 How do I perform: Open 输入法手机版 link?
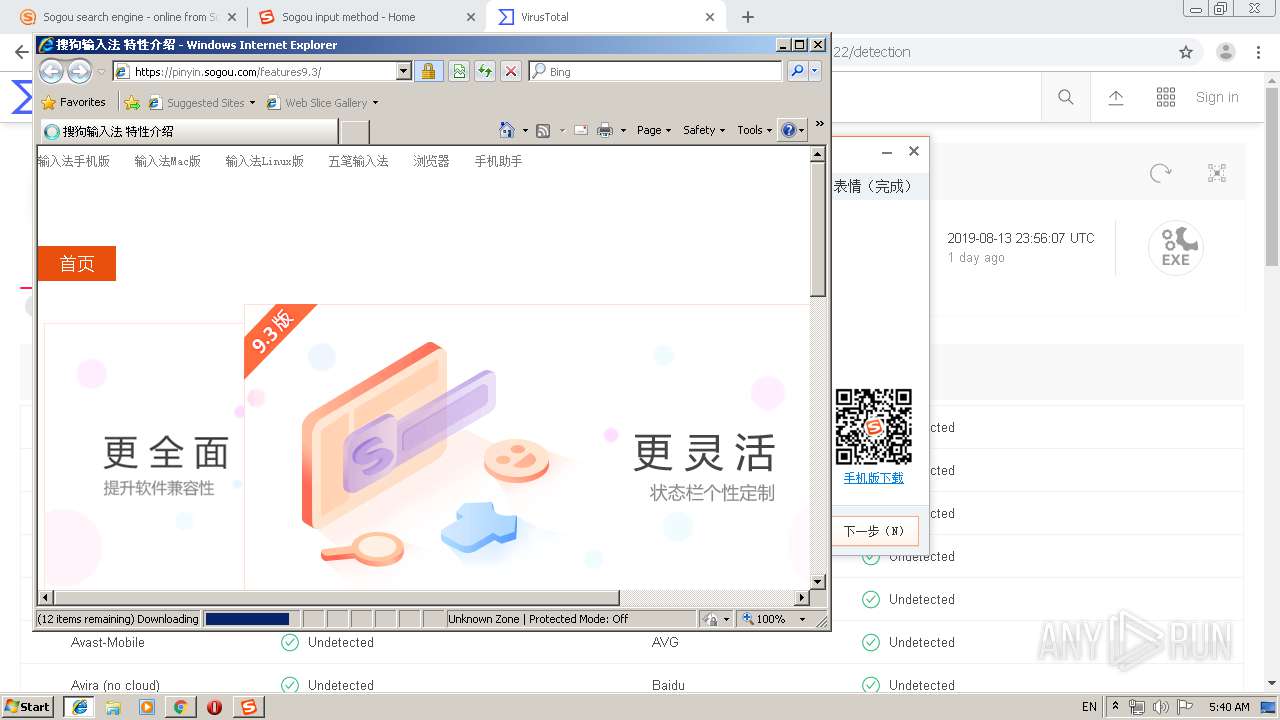point(74,161)
